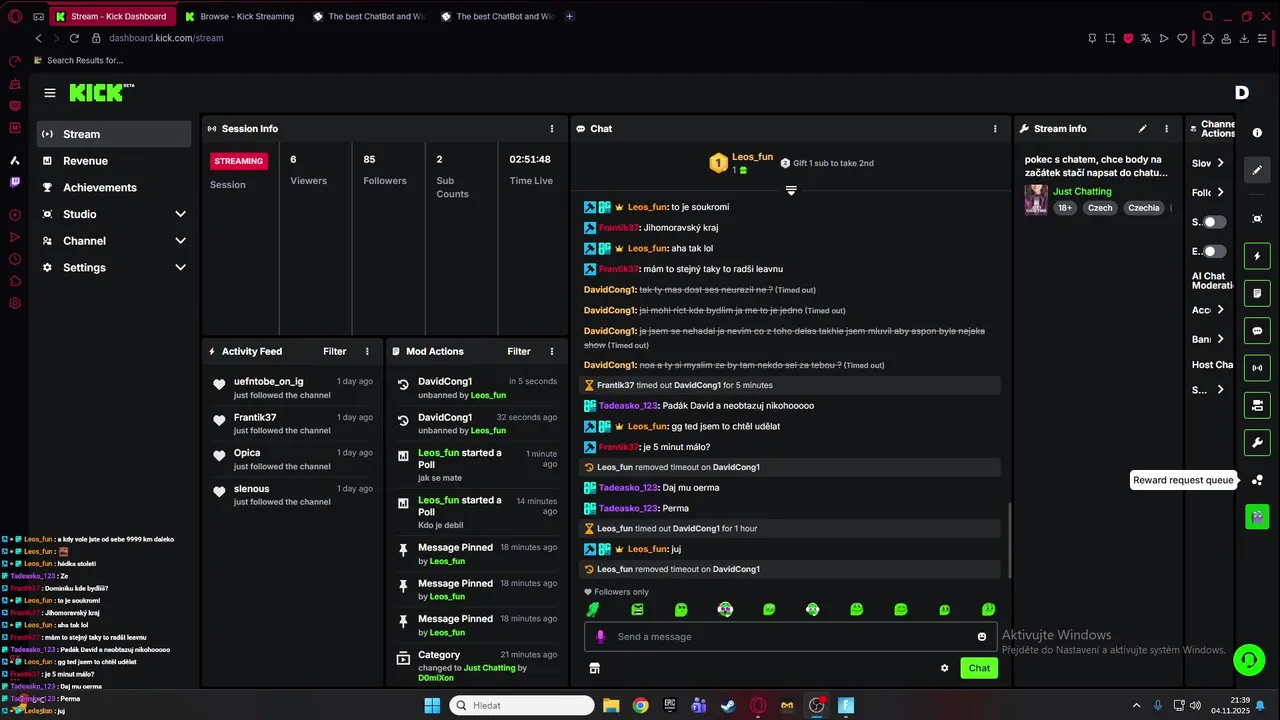
Task: Open the Chat panel's three-dot menu
Action: pyautogui.click(x=995, y=129)
